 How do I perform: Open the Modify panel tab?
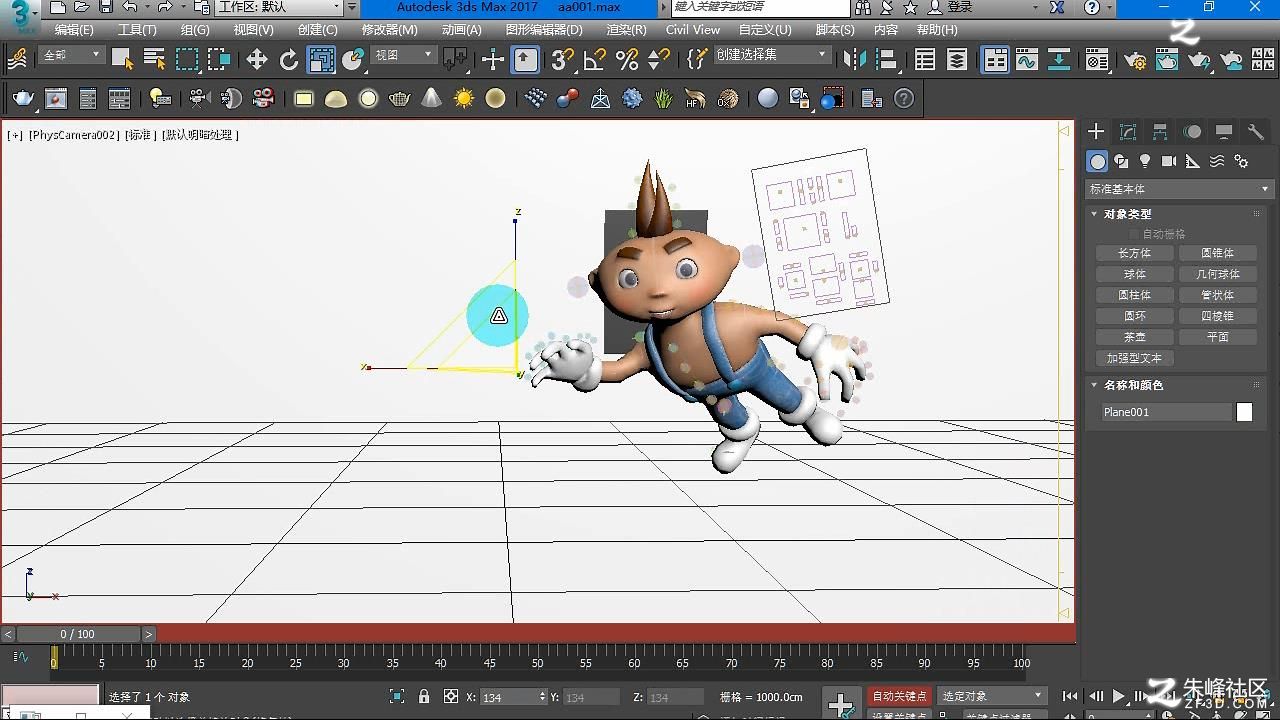pyautogui.click(x=1128, y=132)
